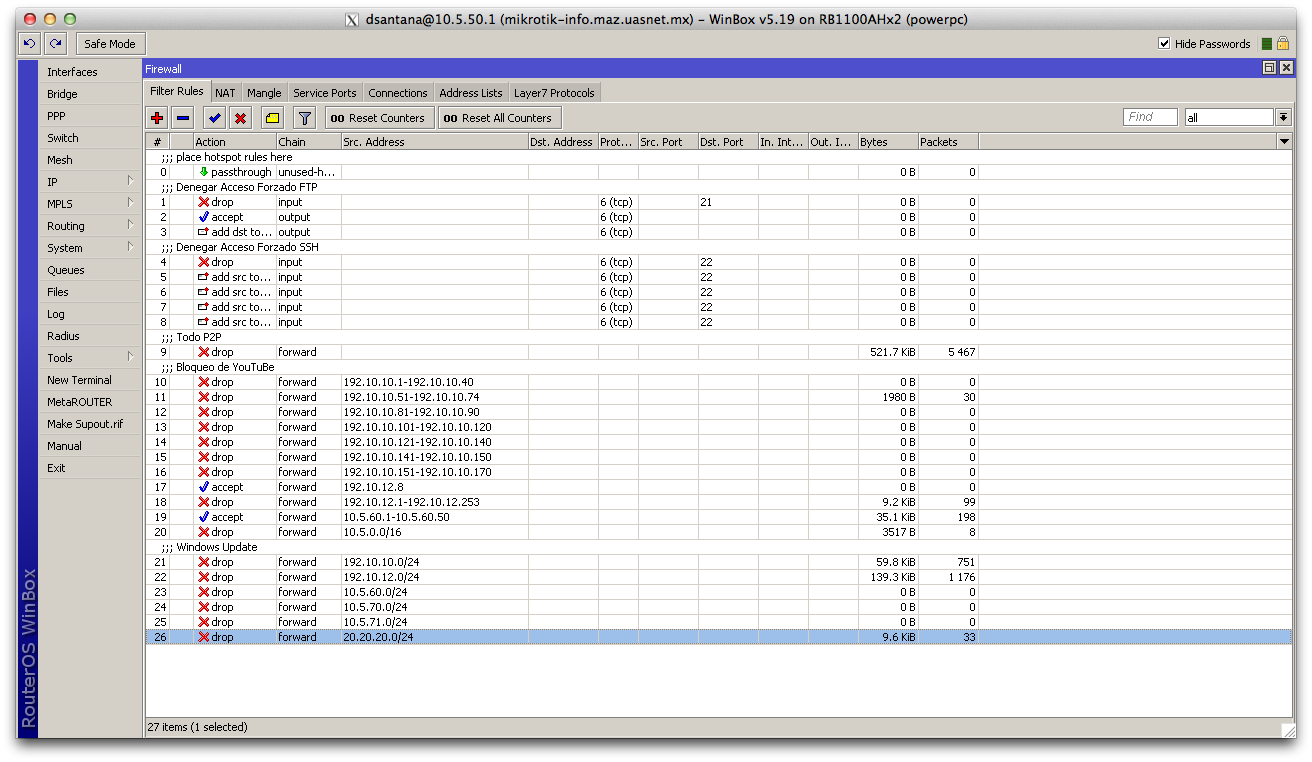Open the Address Lists tab

[471, 93]
